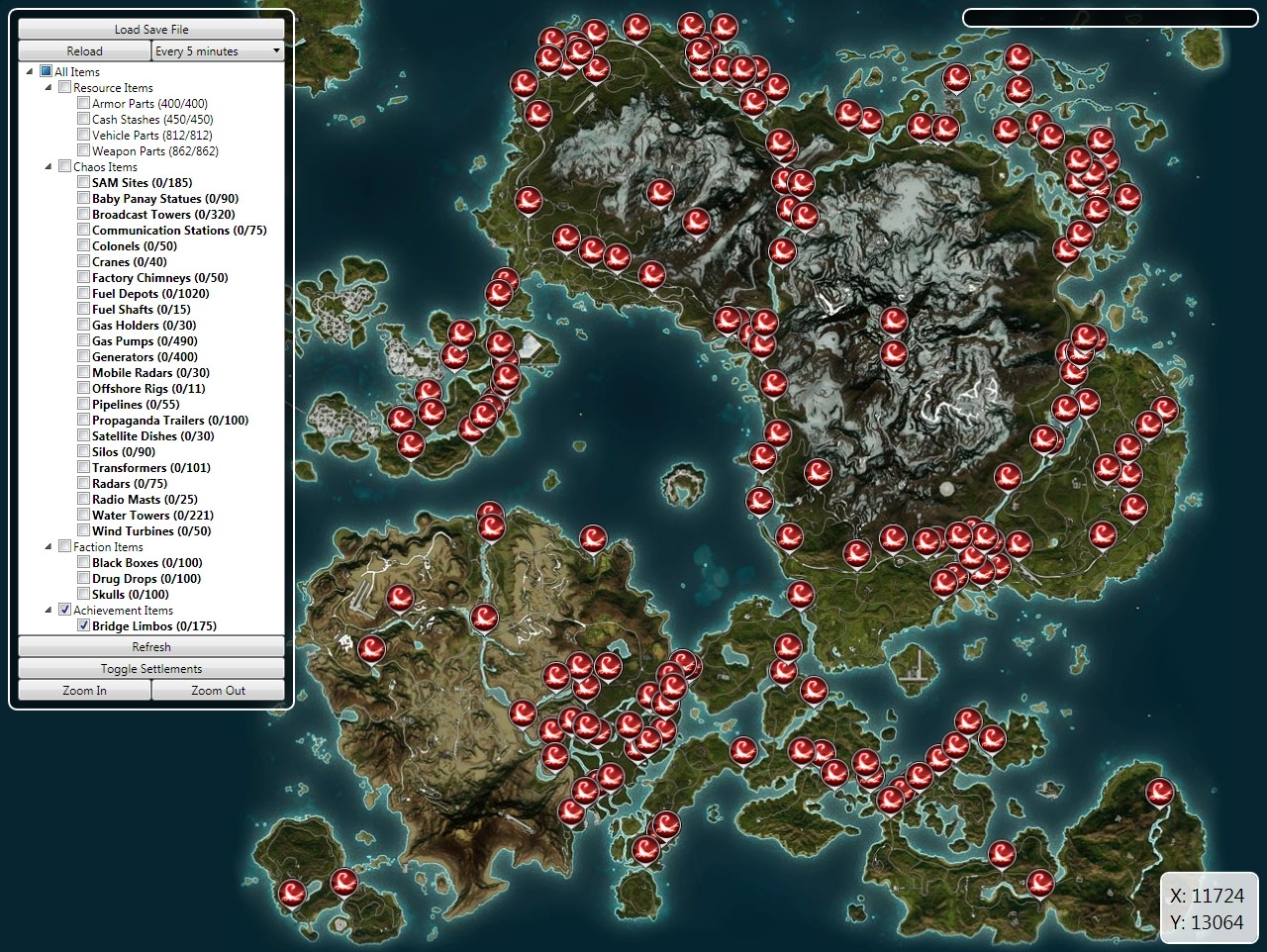Viewport: 1267px width, 952px height.
Task: Click the Load Save File button
Action: (151, 29)
